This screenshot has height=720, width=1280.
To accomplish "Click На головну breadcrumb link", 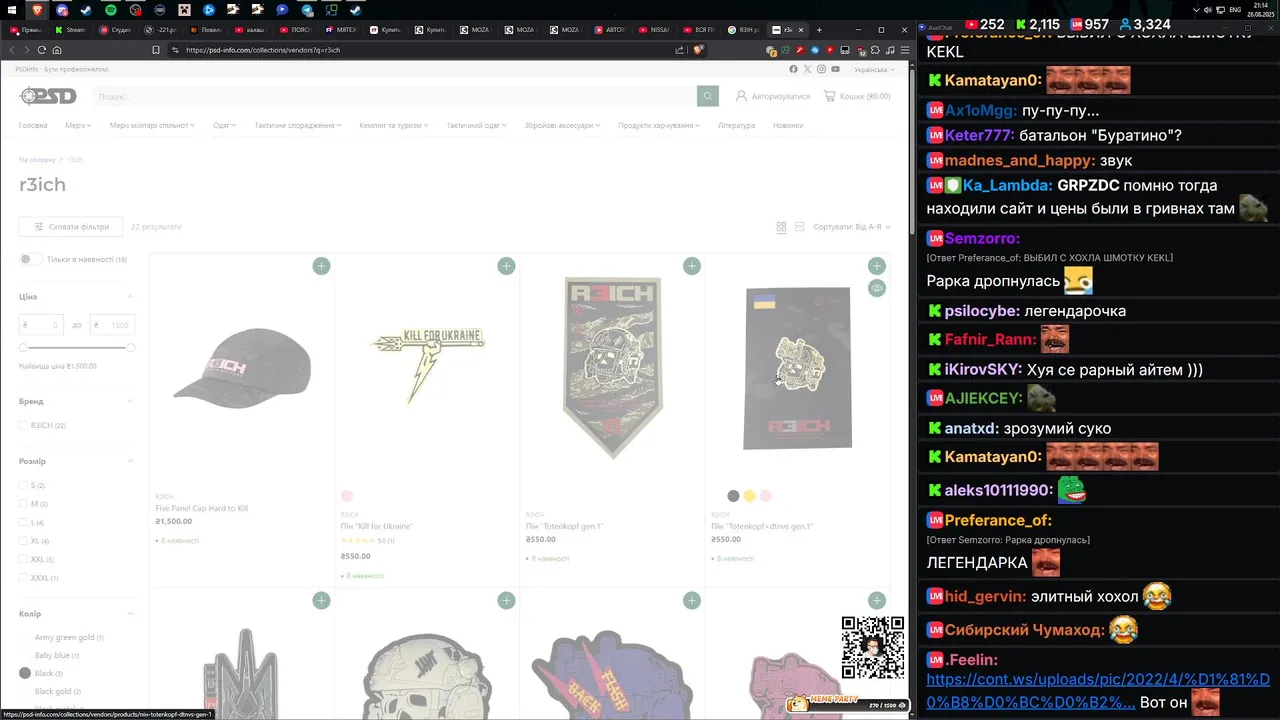I will coord(37,159).
